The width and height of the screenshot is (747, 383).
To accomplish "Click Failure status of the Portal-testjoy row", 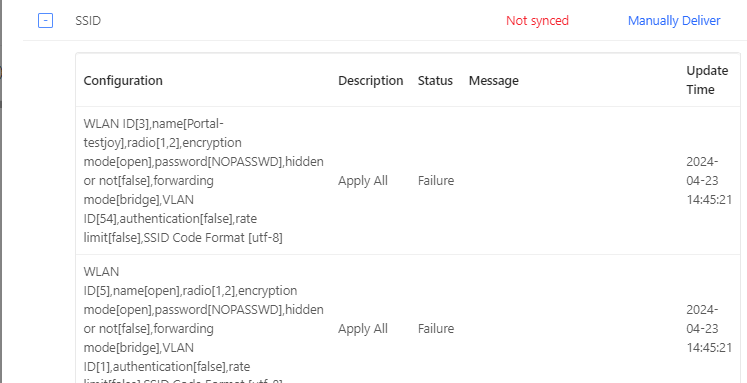I will click(x=436, y=181).
